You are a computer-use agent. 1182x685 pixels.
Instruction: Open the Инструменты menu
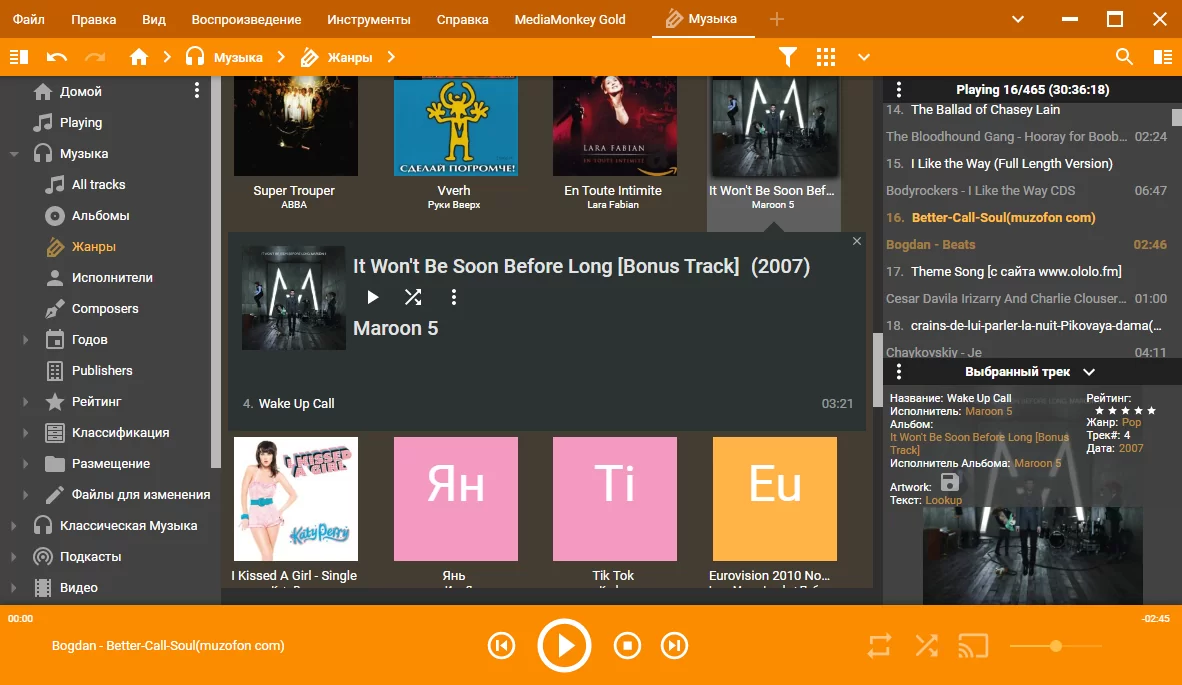pos(369,19)
